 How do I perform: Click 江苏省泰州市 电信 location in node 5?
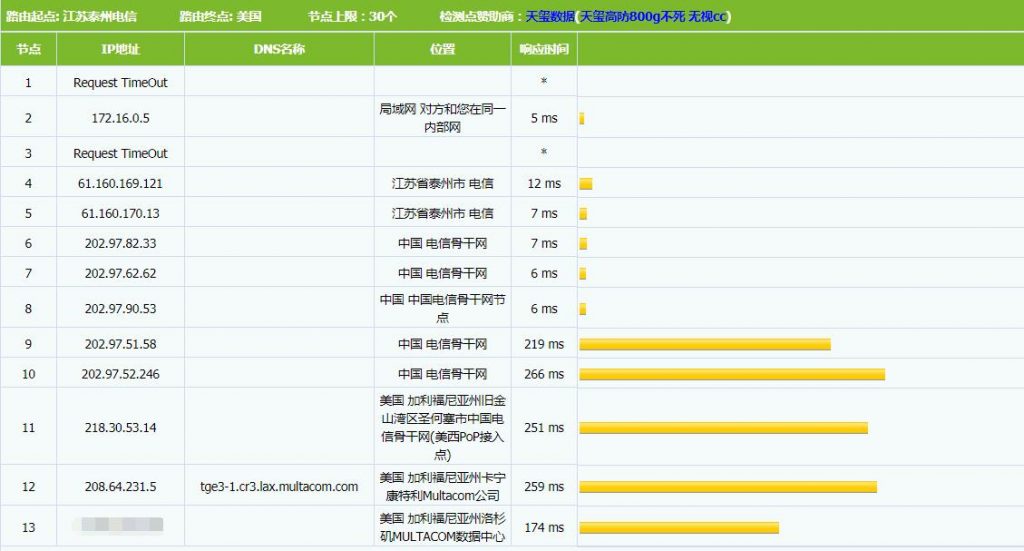click(x=442, y=213)
